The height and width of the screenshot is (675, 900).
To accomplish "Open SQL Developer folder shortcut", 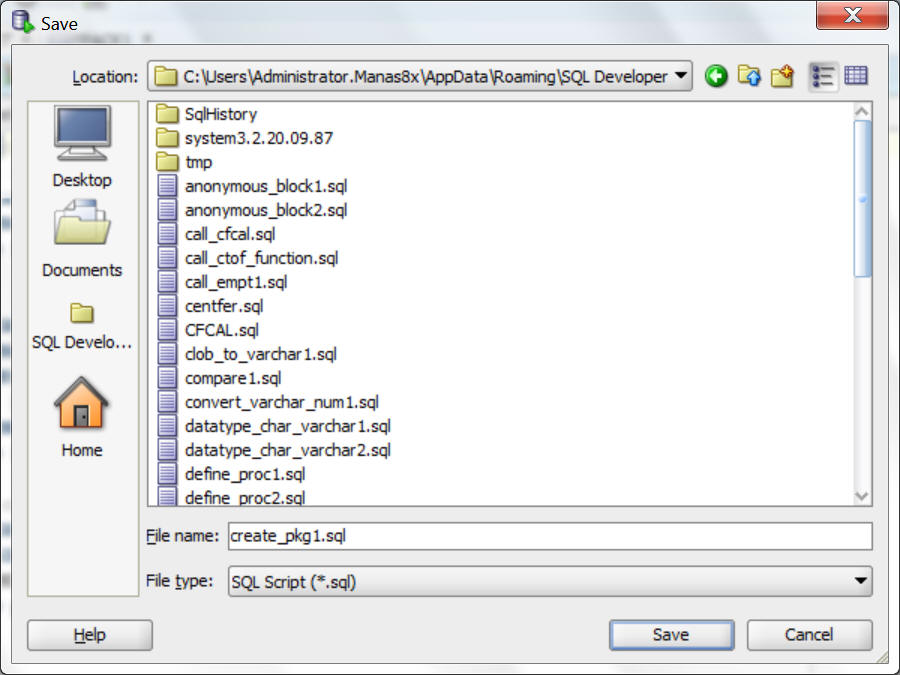I will [82, 326].
